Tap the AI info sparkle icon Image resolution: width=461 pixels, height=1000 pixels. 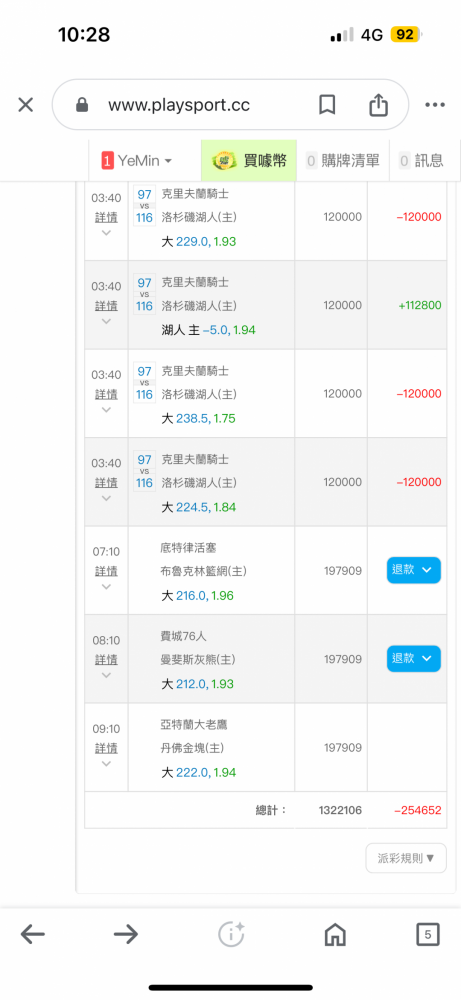pyautogui.click(x=231, y=934)
